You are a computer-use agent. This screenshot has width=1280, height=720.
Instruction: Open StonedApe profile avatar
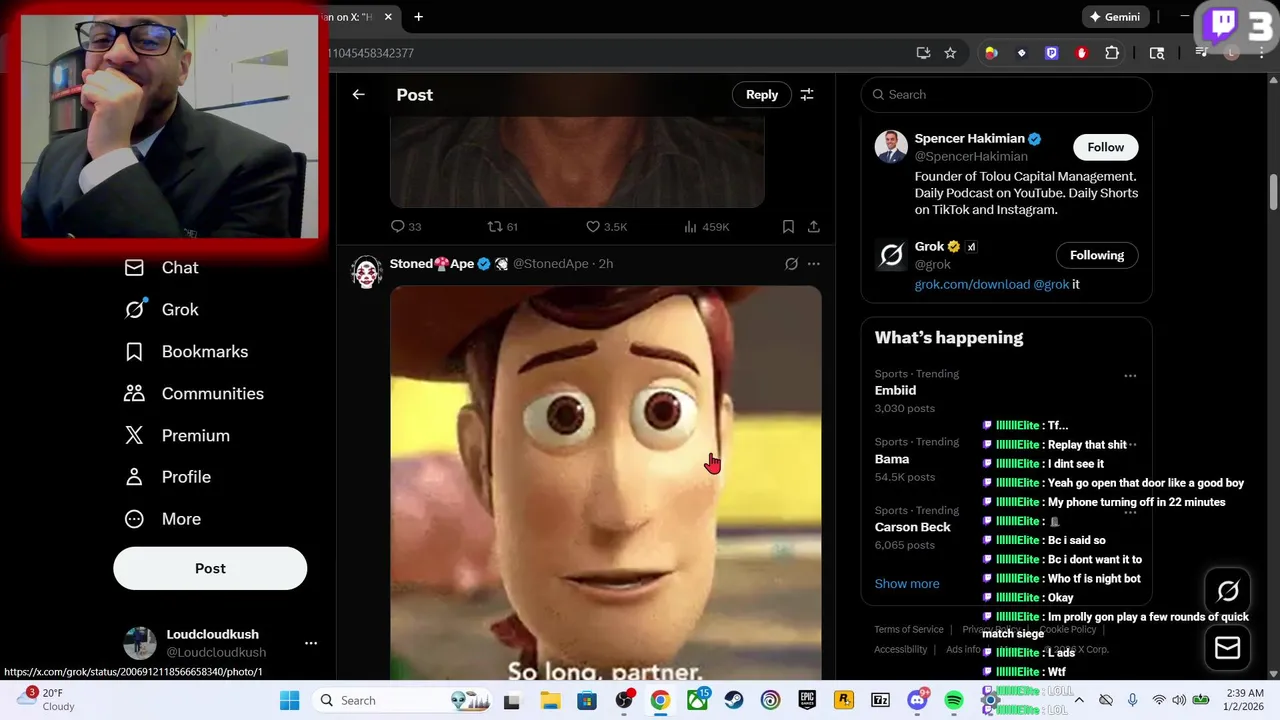[x=367, y=272]
